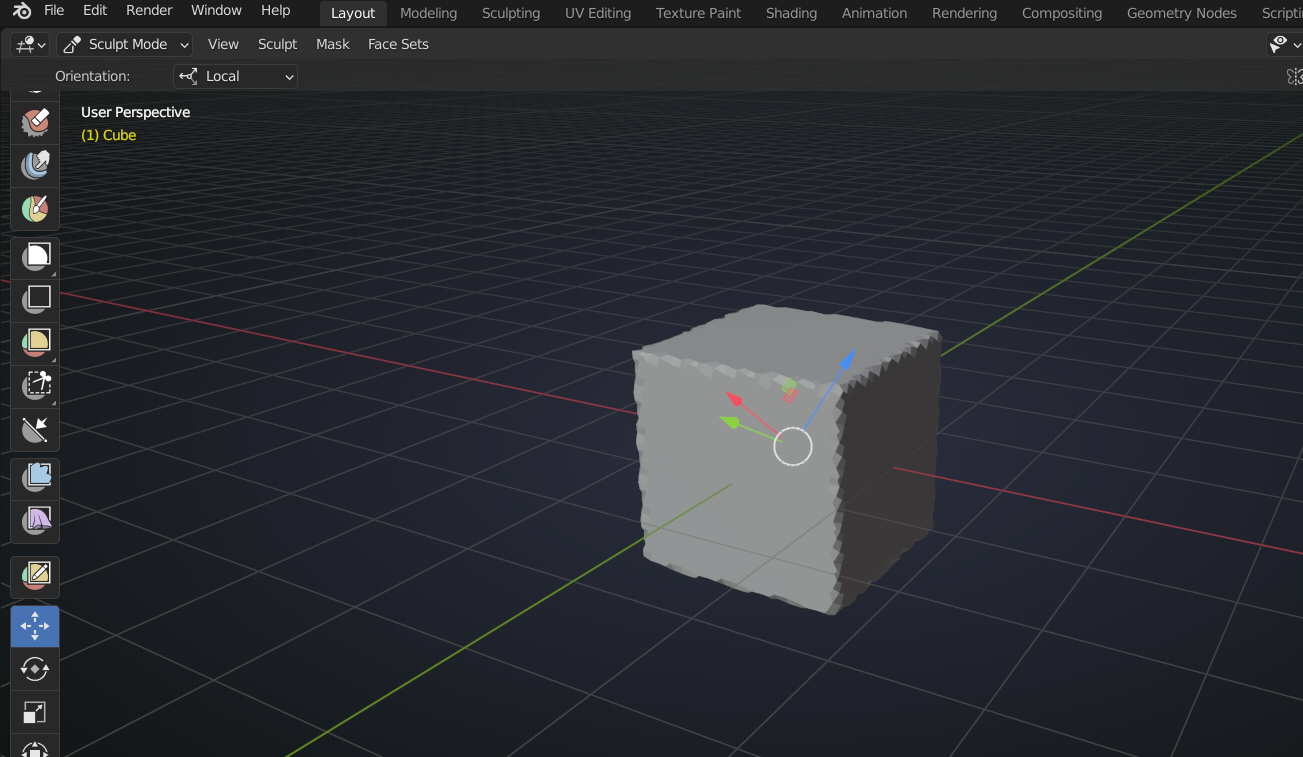Screen dimensions: 1303x757
Task: Click the white circle gizmo center handle
Action: point(793,447)
